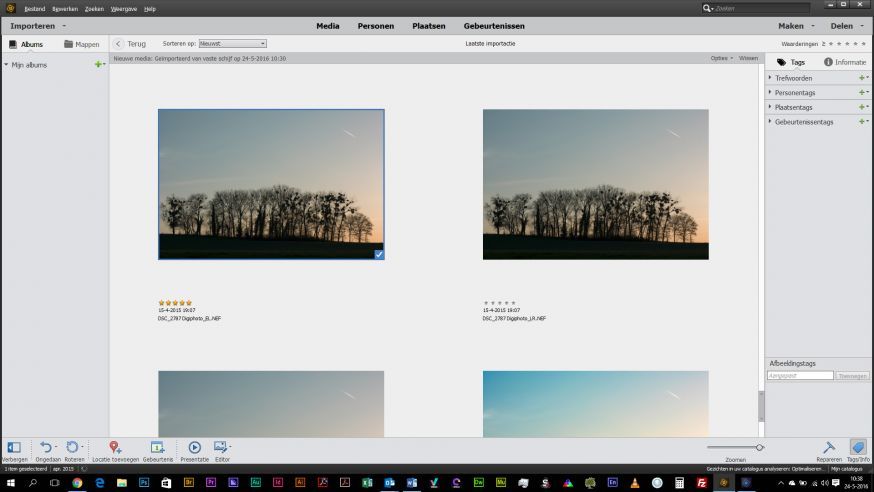Uncheck the selection checkmark on first photo
This screenshot has width=874, height=492.
379,254
